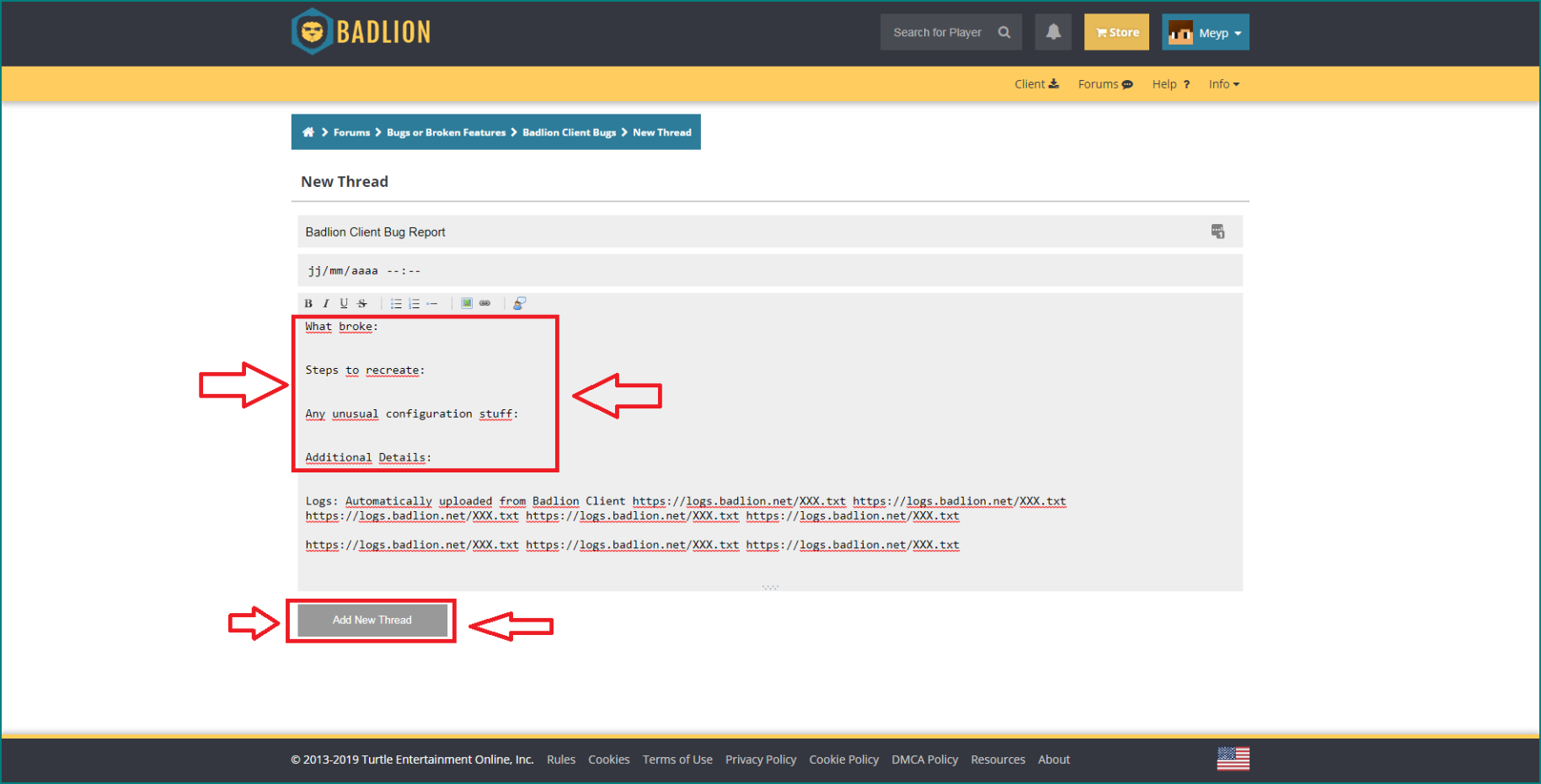
Task: Click the home breadcrumb icon
Action: click(x=308, y=132)
